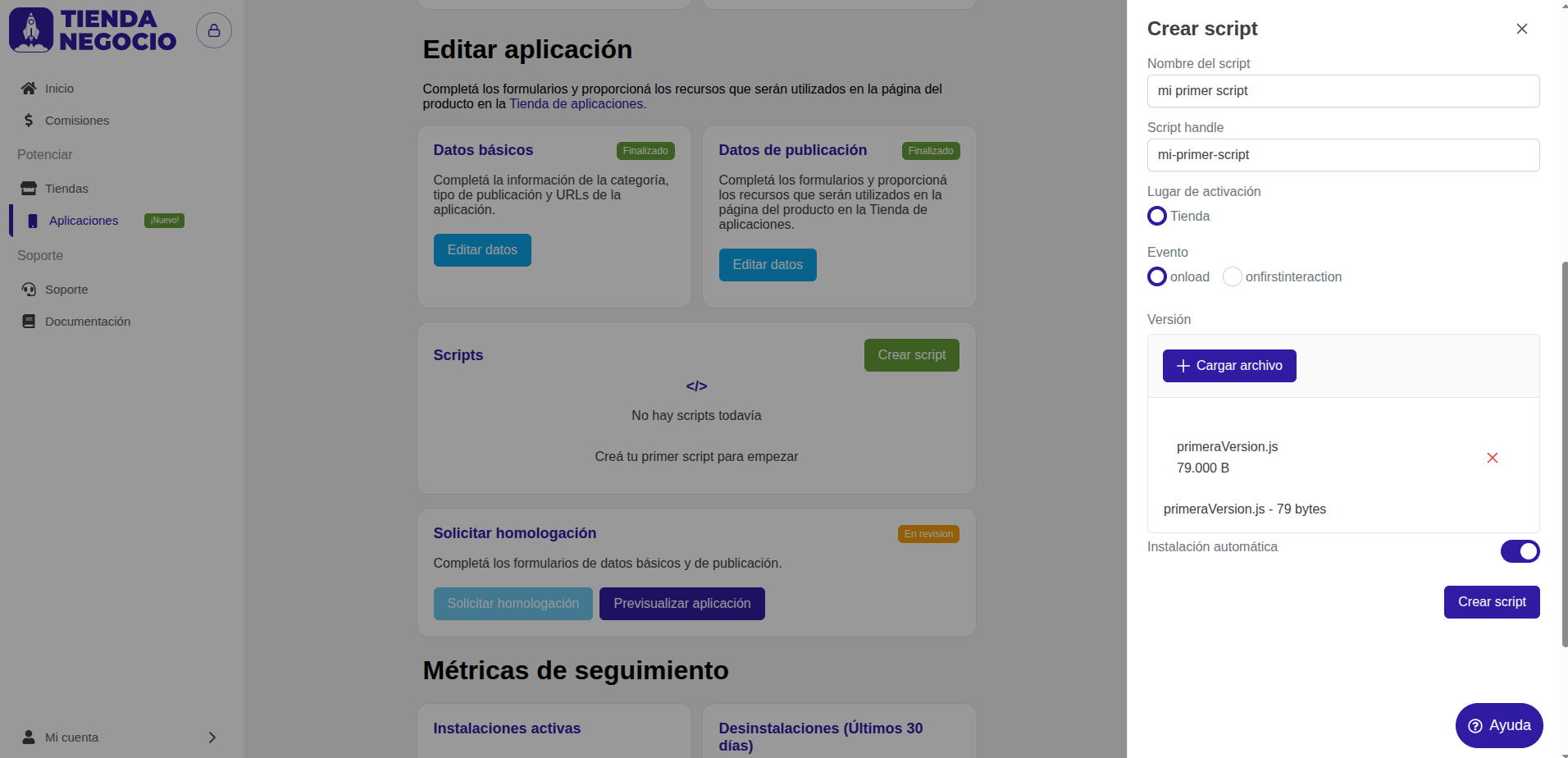Click the ¡Nuevo! badge next to Aplicaciones
1568x758 pixels.
(x=164, y=221)
